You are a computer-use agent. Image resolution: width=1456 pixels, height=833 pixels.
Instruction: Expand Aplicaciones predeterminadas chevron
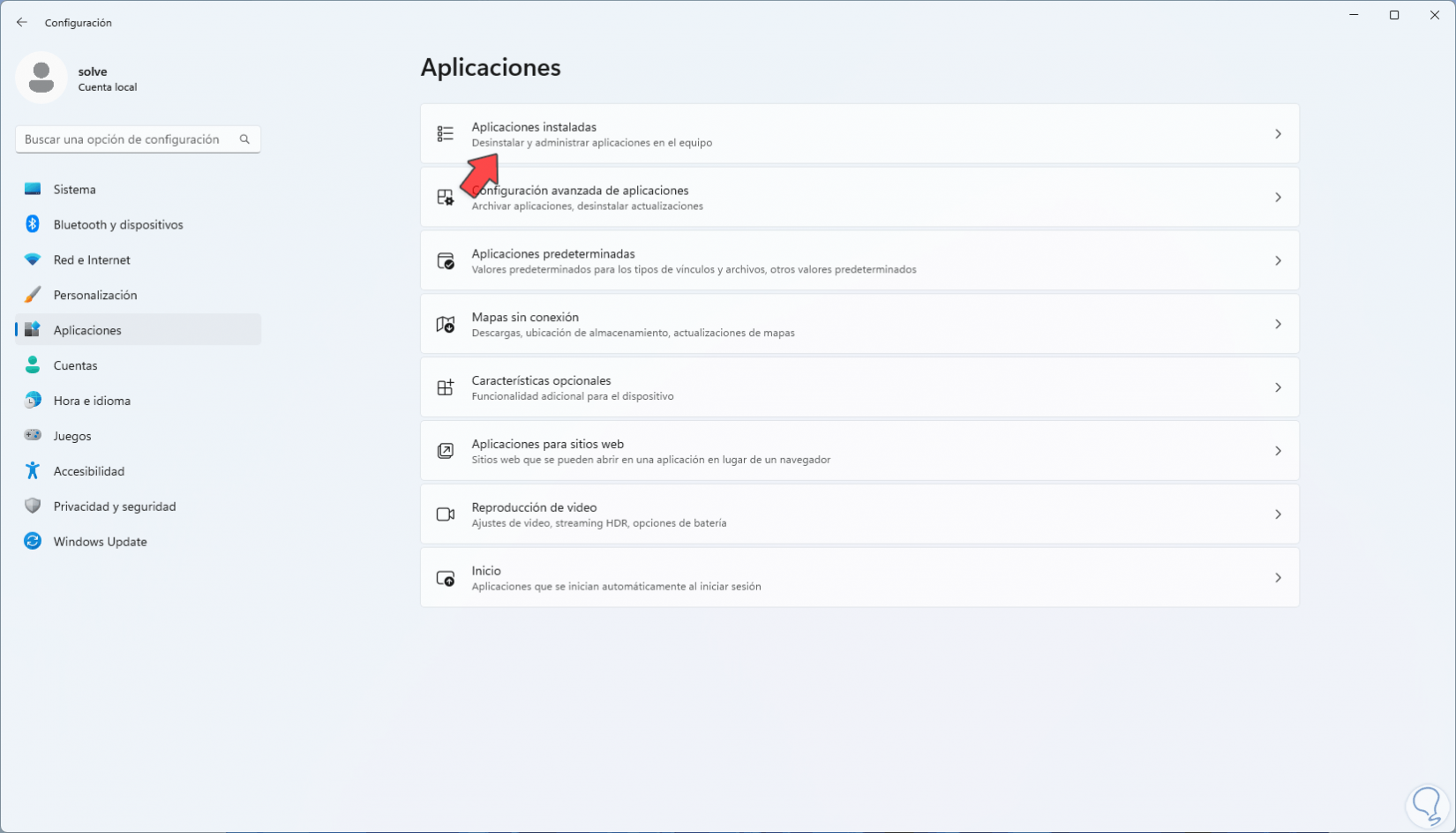(x=1278, y=261)
